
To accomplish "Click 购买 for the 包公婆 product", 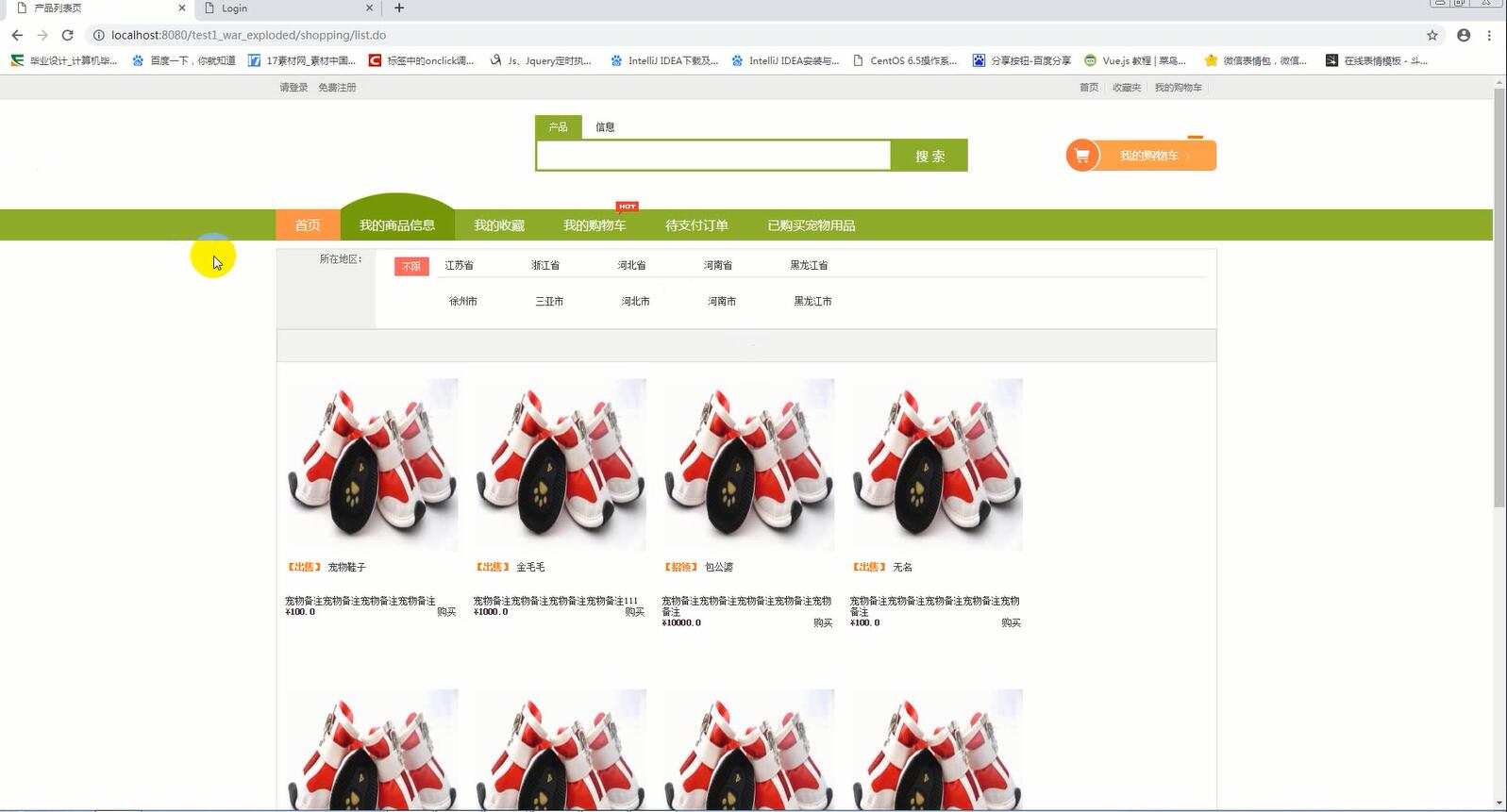I will (823, 623).
